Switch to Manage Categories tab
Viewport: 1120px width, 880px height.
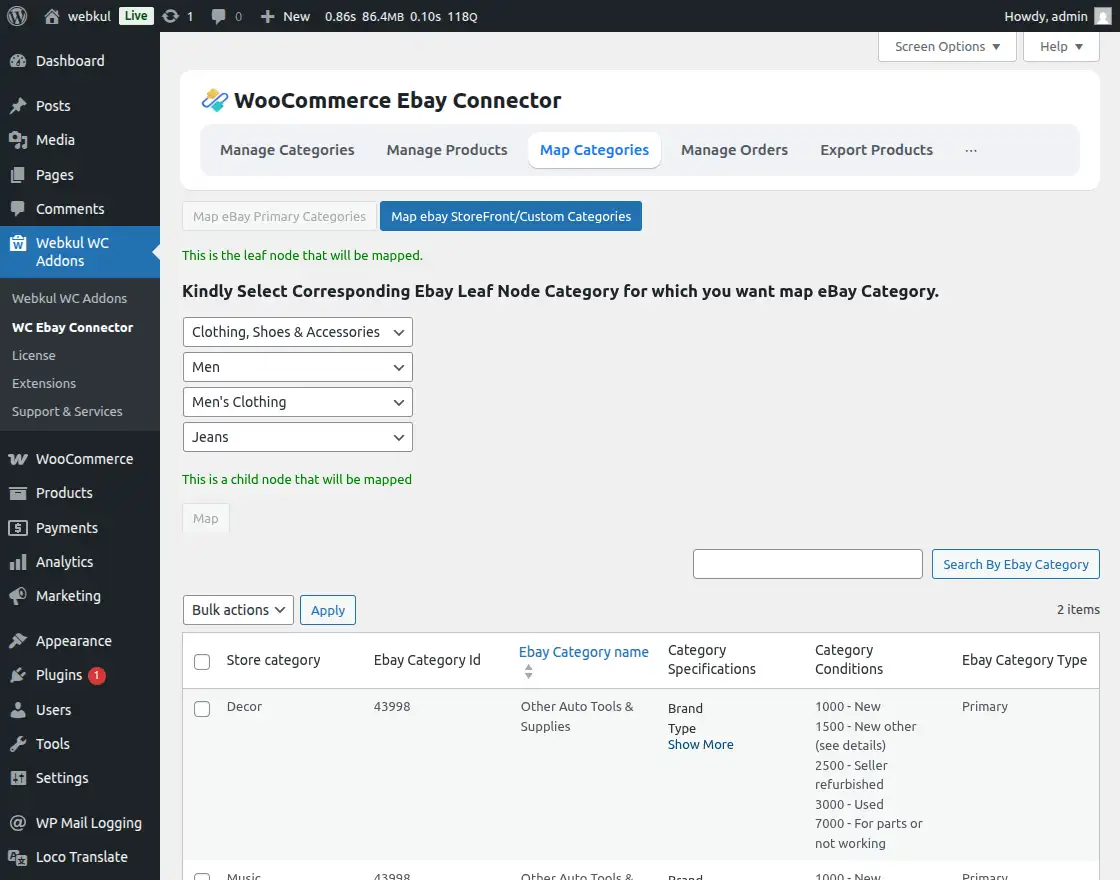[x=287, y=150]
